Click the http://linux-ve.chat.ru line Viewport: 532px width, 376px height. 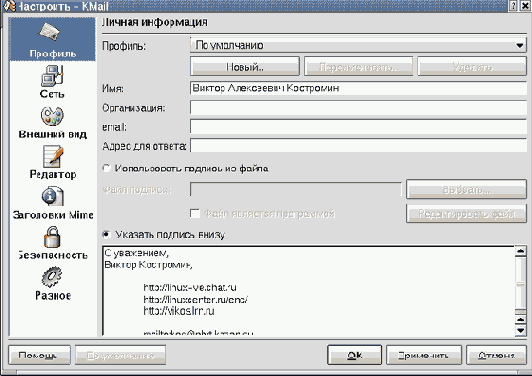[190, 288]
